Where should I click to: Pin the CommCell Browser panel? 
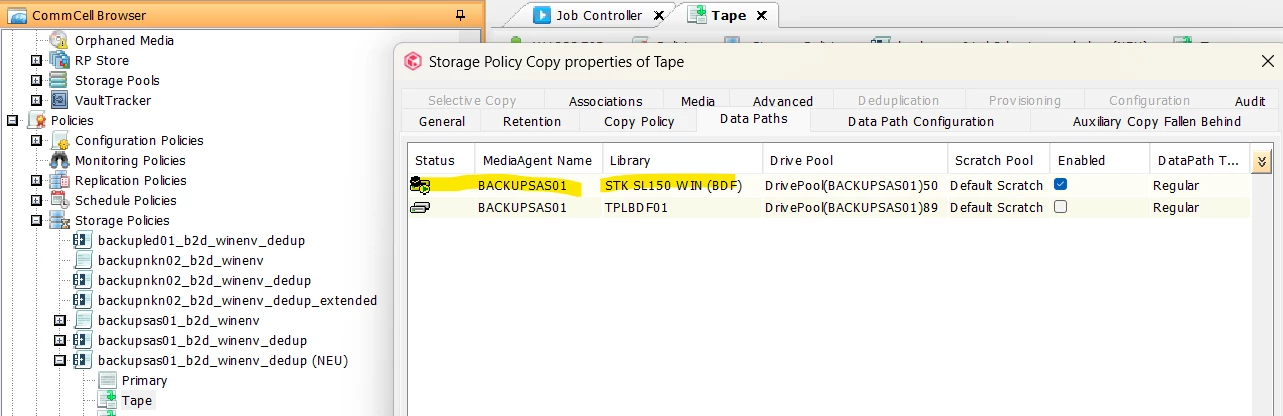[x=460, y=15]
